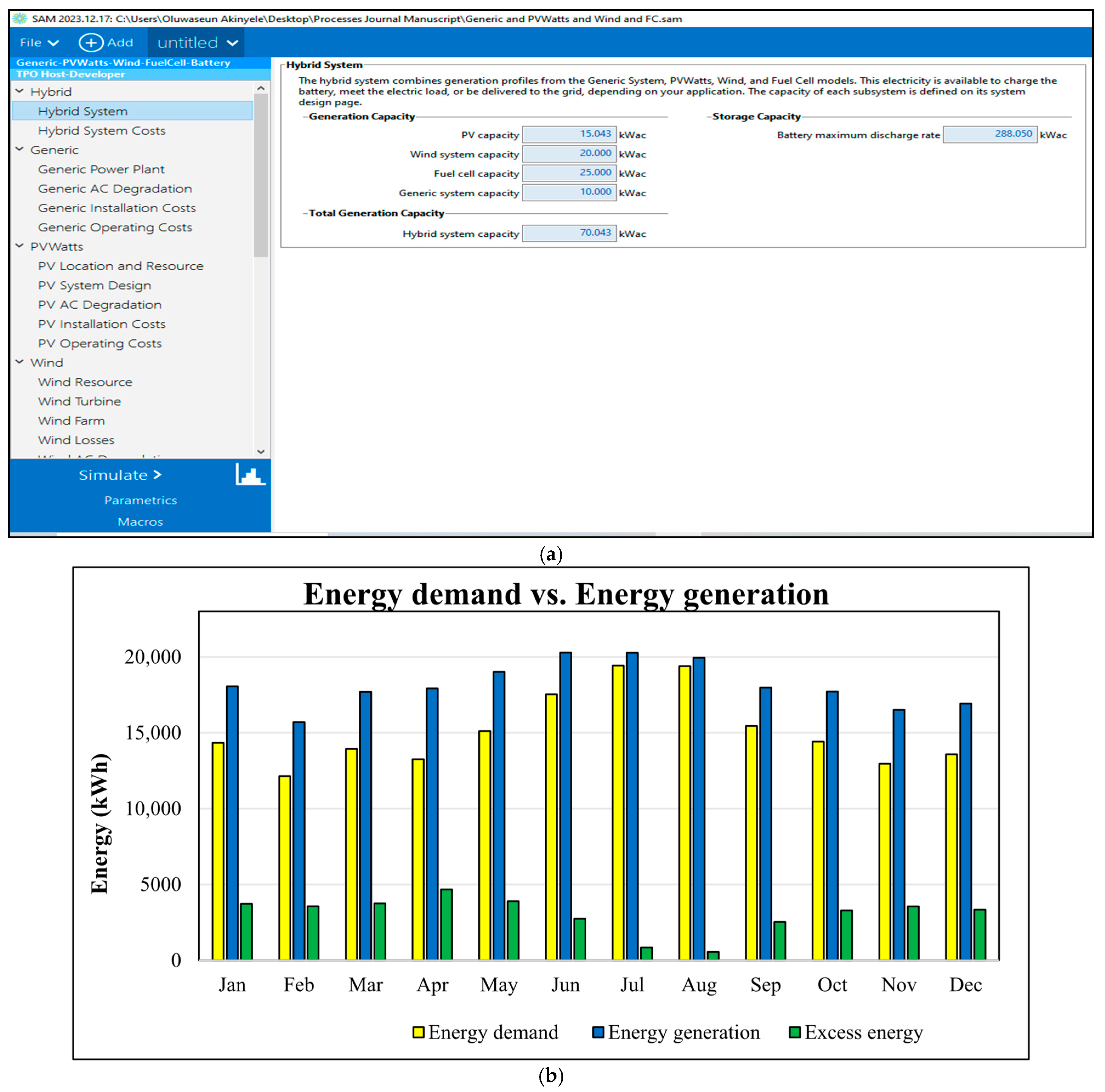Collapse the PVWatts tree group
1105x1092 pixels.
click(19, 246)
